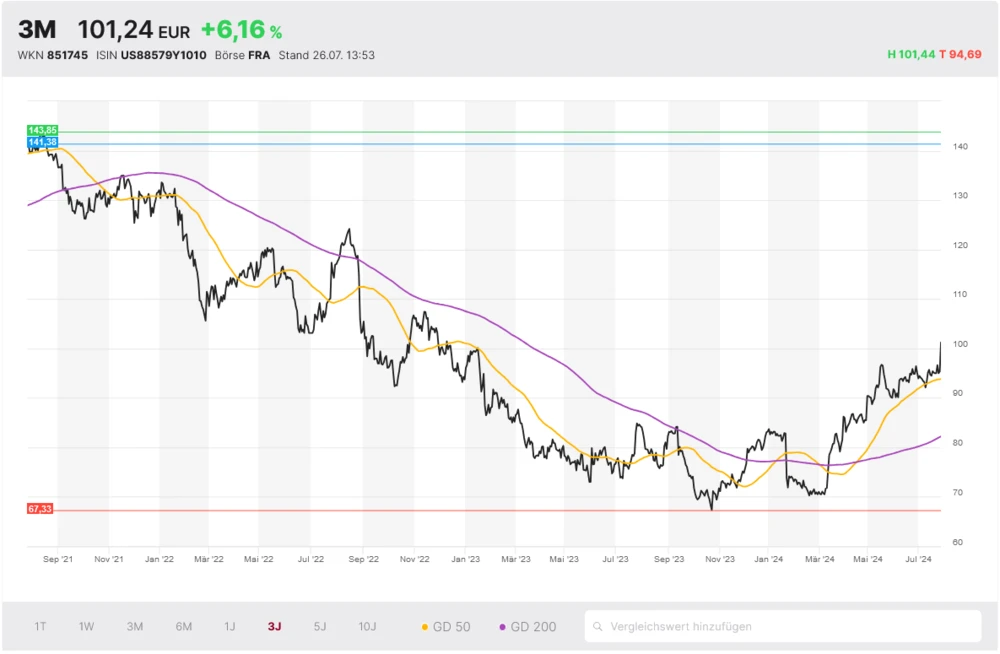Click the green 143,85 price marker
1000x654 pixels.
coord(43,131)
